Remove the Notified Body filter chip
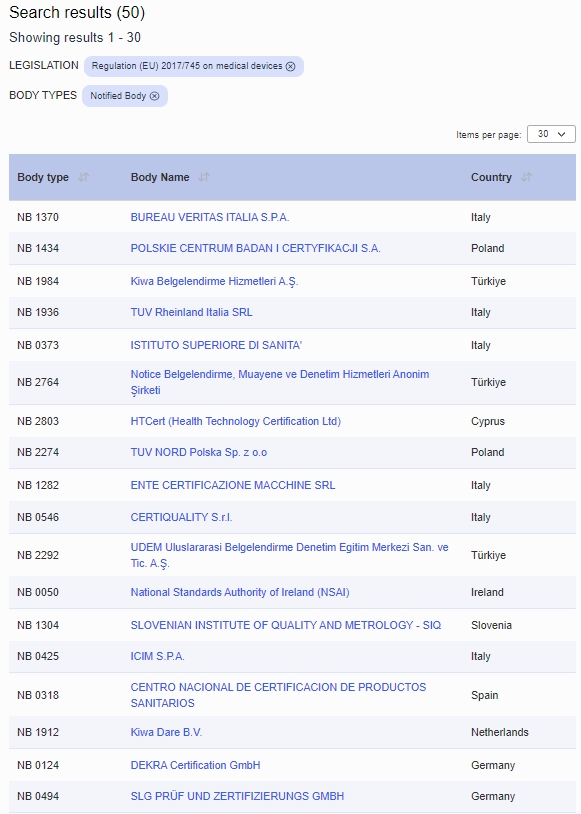This screenshot has width=581, height=814. [x=155, y=96]
